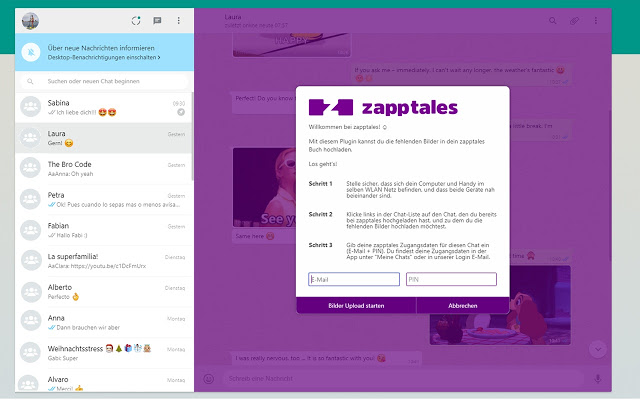Screen dimensions: 640x400
Task: Open the Laura chat
Action: 104,138
